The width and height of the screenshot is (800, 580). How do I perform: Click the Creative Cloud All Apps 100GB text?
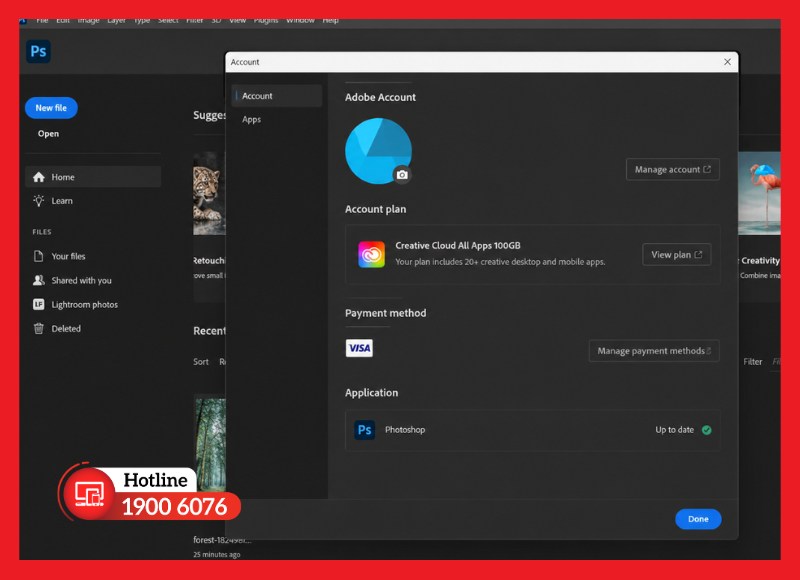tap(458, 245)
